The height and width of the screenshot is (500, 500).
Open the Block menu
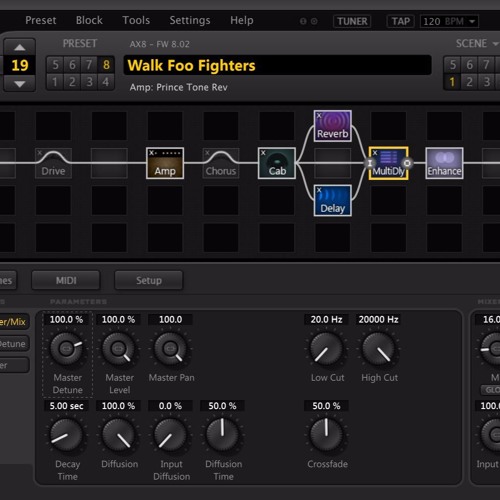[x=89, y=20]
